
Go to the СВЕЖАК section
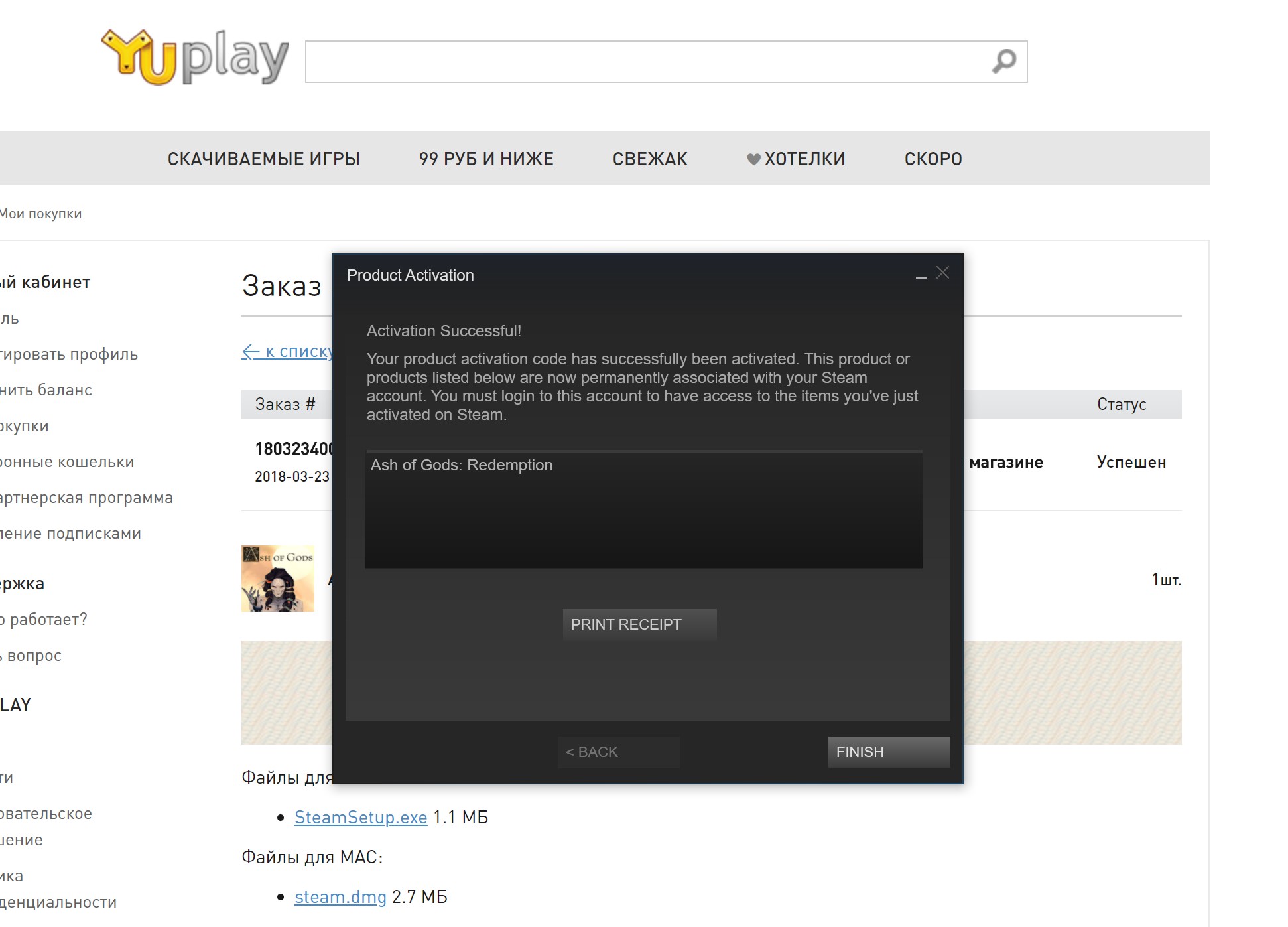click(650, 159)
